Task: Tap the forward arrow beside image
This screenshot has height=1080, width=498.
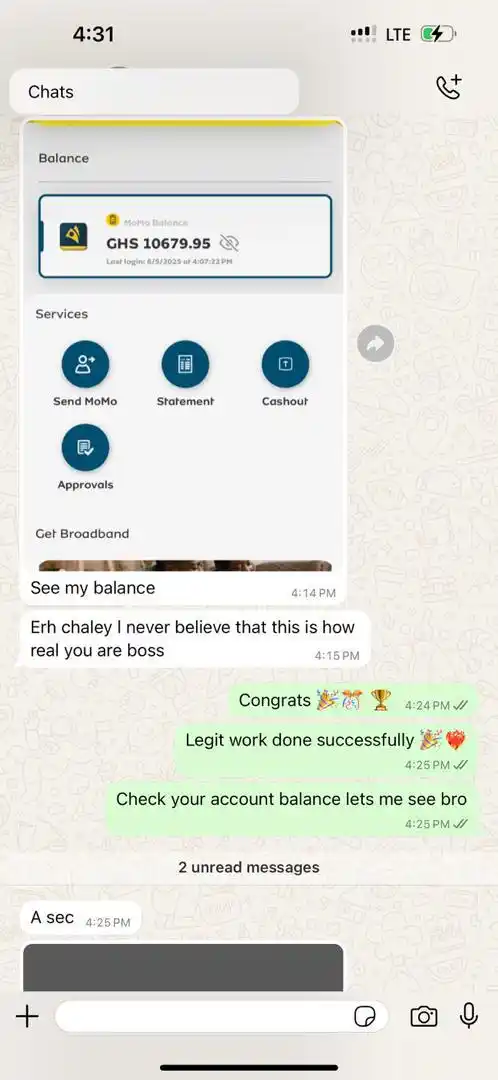Action: pos(376,343)
